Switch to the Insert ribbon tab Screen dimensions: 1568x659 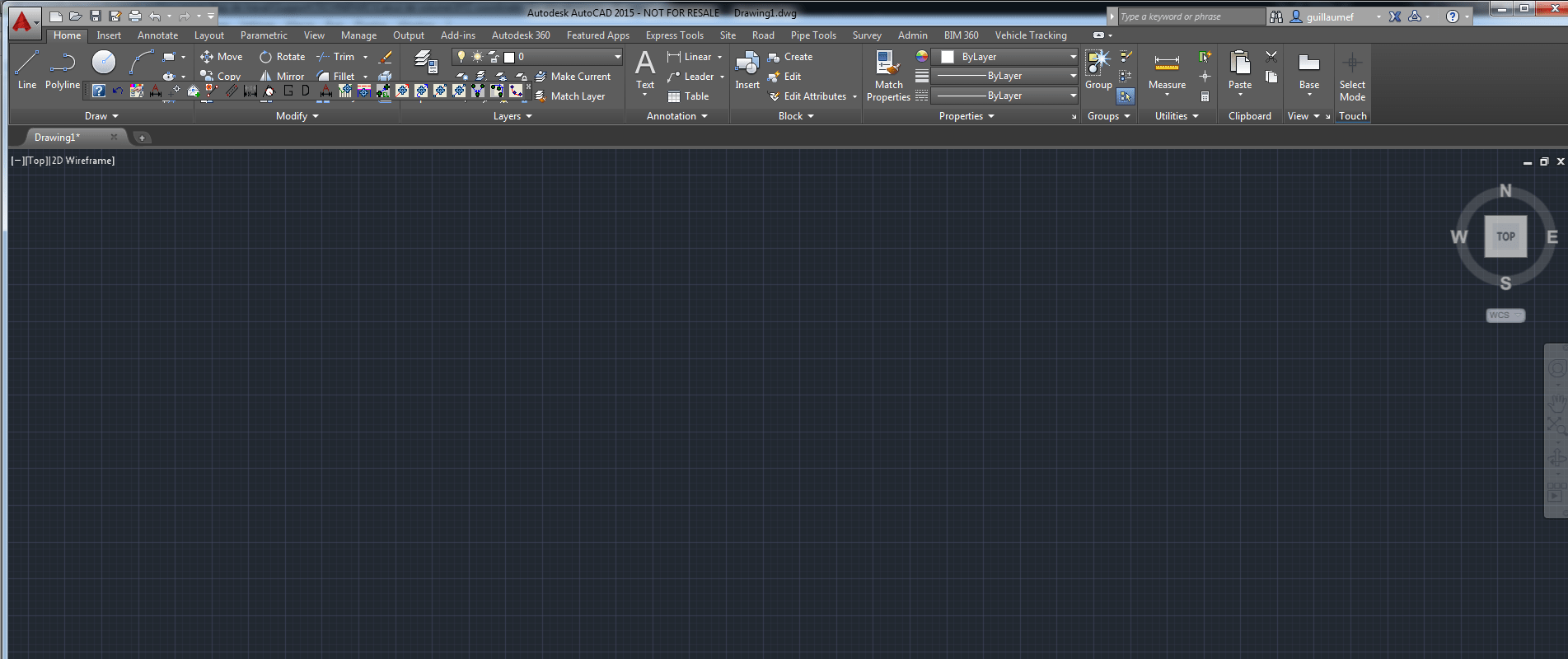[109, 35]
